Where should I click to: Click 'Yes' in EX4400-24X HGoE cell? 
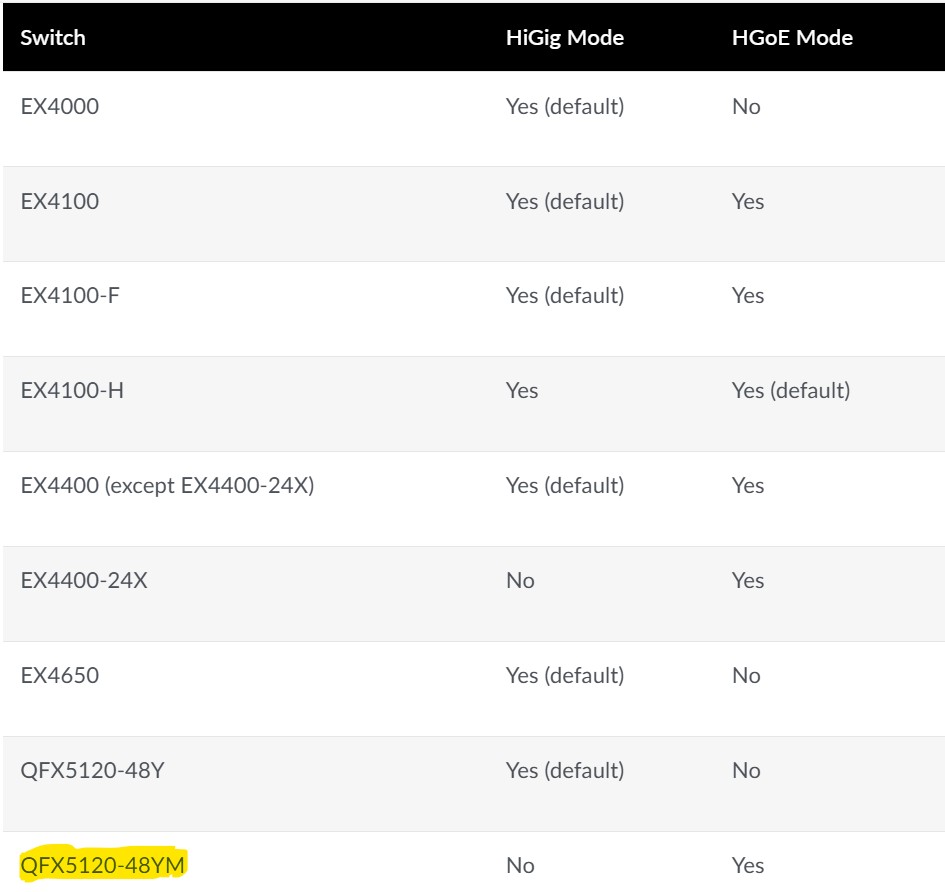pyautogui.click(x=748, y=580)
